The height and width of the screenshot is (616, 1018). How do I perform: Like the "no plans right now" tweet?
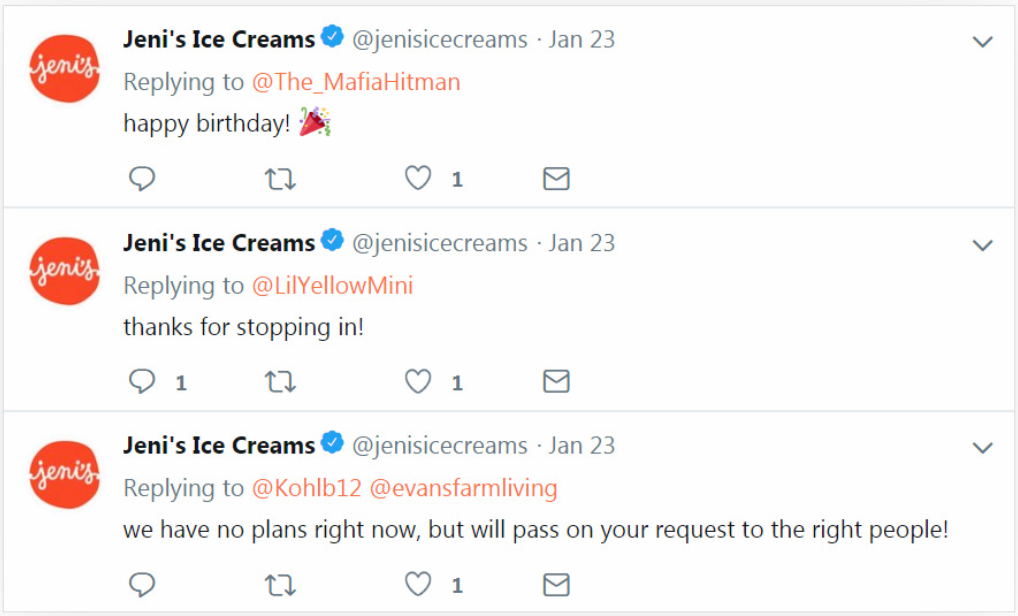tap(418, 585)
